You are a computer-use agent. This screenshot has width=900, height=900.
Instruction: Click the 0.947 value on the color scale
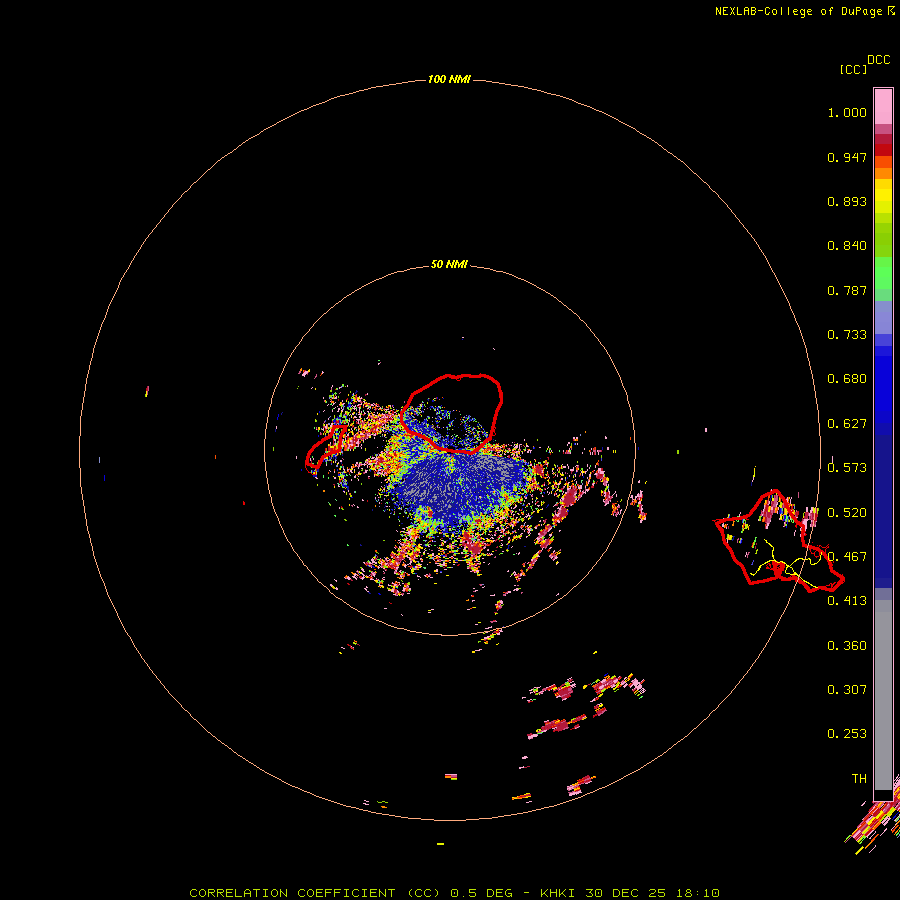pyautogui.click(x=847, y=157)
